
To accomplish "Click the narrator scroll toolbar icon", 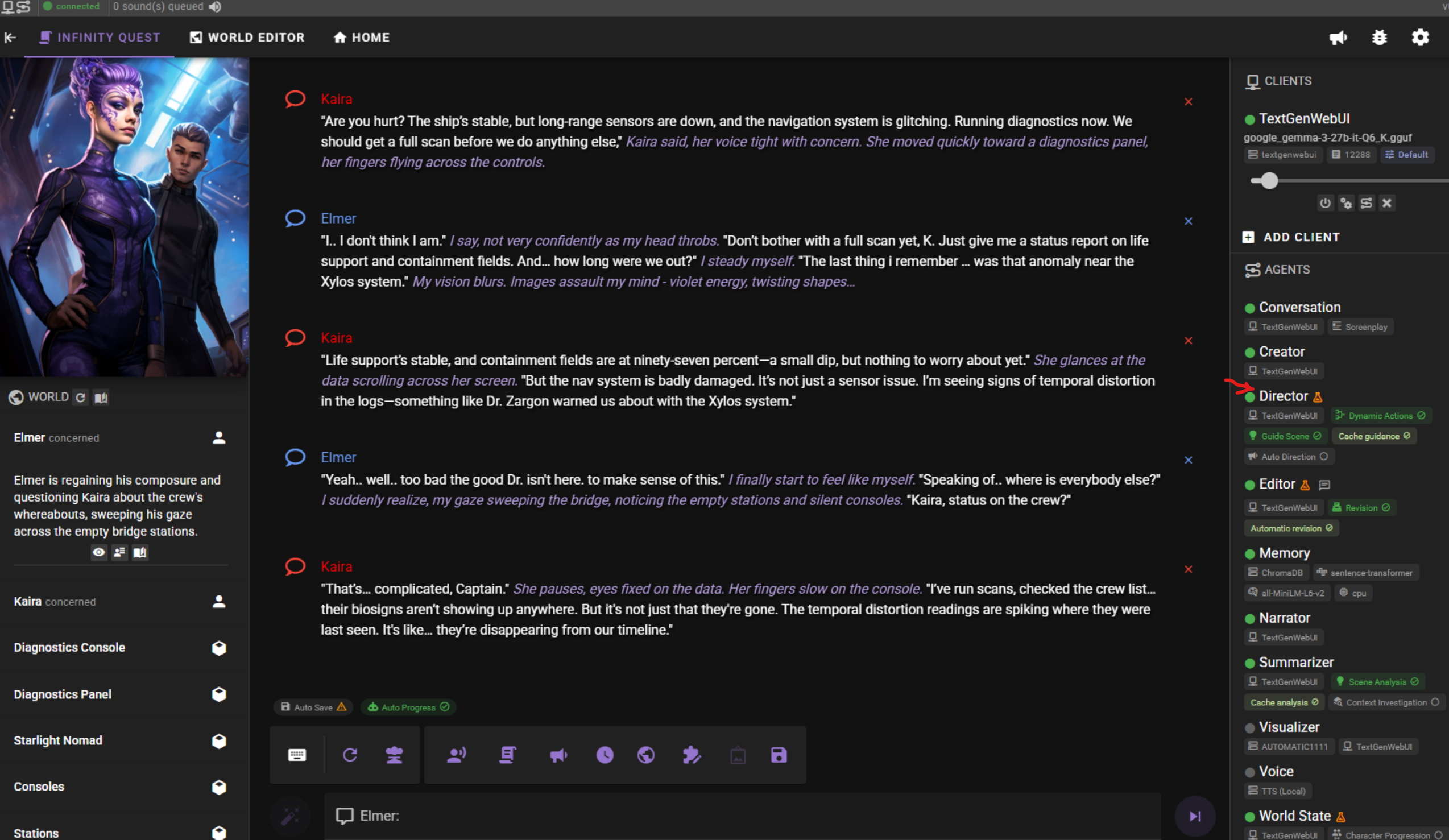I will coord(507,755).
